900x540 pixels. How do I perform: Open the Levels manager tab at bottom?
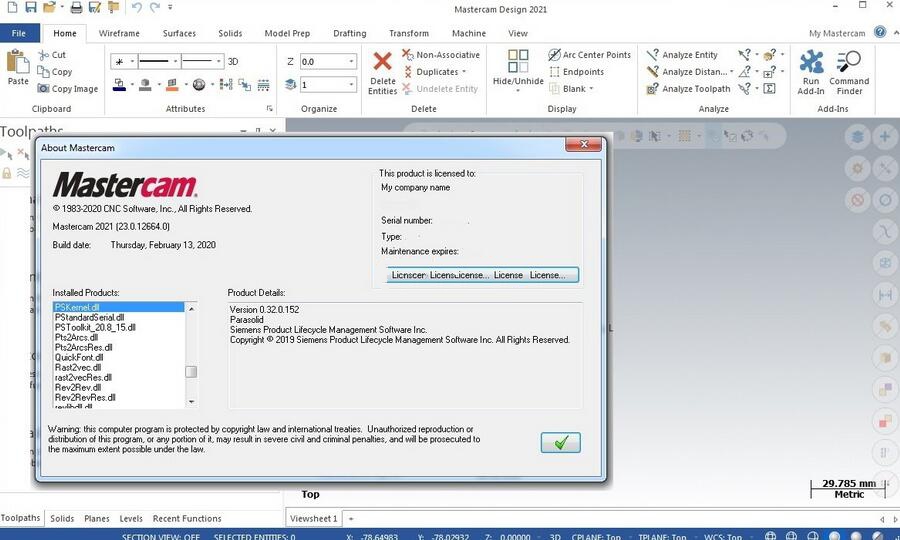[x=131, y=519]
